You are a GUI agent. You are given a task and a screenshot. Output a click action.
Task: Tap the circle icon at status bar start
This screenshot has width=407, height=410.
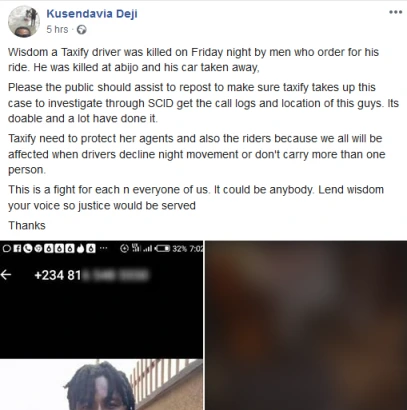click(7, 248)
